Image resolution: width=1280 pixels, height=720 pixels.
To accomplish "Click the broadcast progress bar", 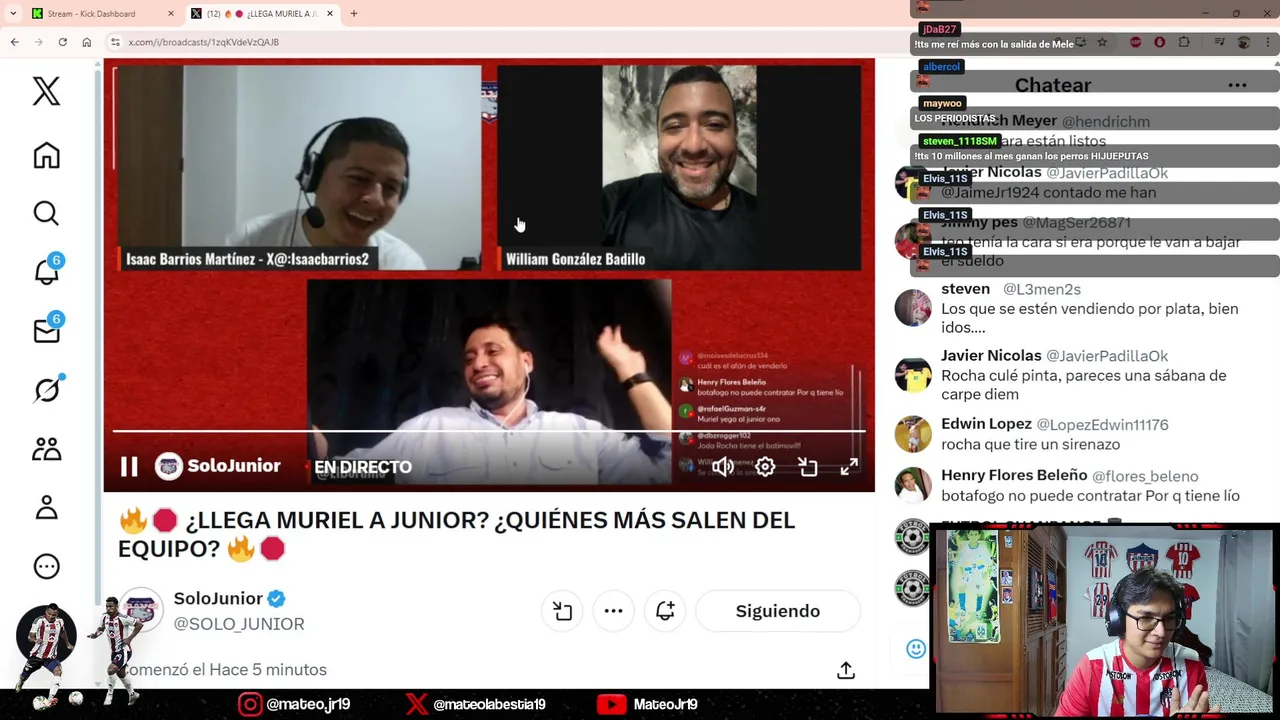I will 488,432.
